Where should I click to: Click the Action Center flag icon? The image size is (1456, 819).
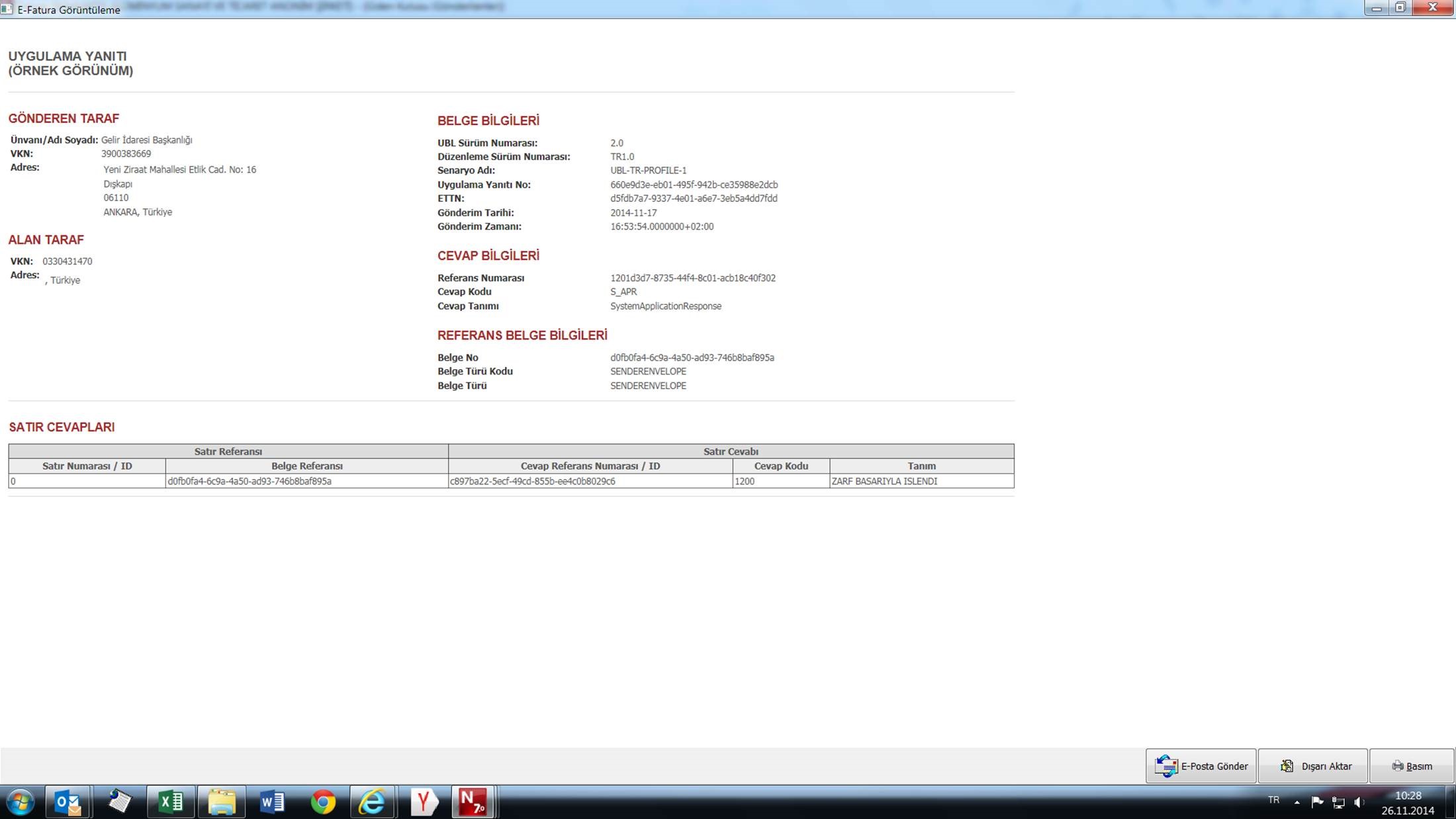[1317, 802]
